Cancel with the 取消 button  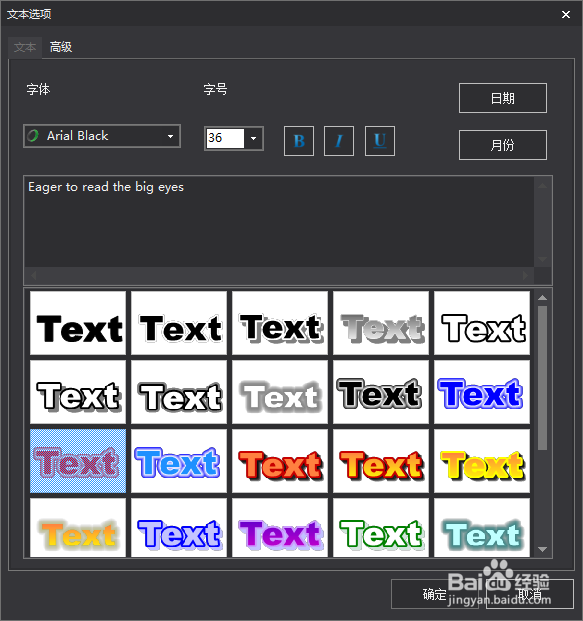[530, 594]
